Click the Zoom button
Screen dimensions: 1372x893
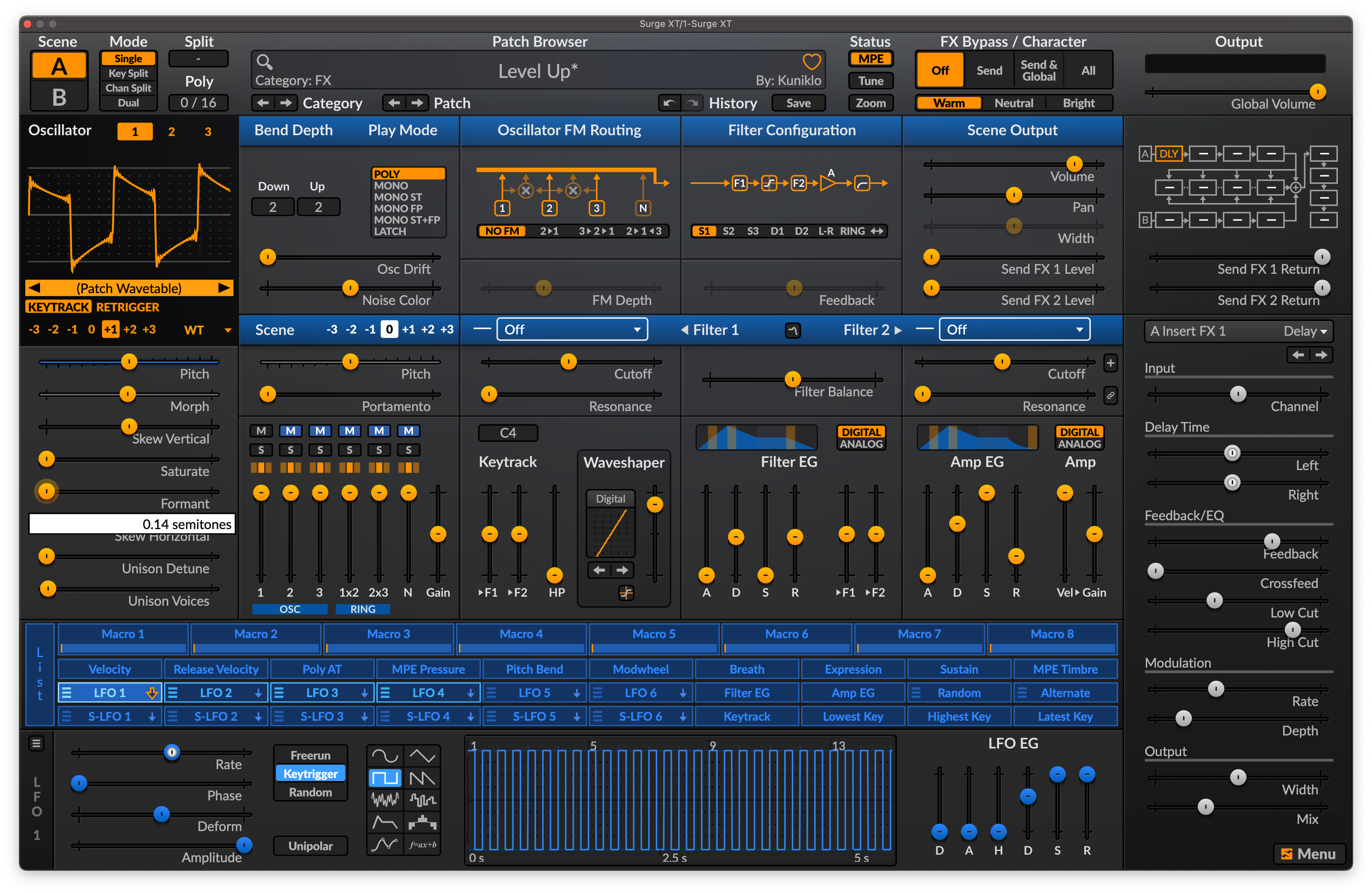click(871, 103)
